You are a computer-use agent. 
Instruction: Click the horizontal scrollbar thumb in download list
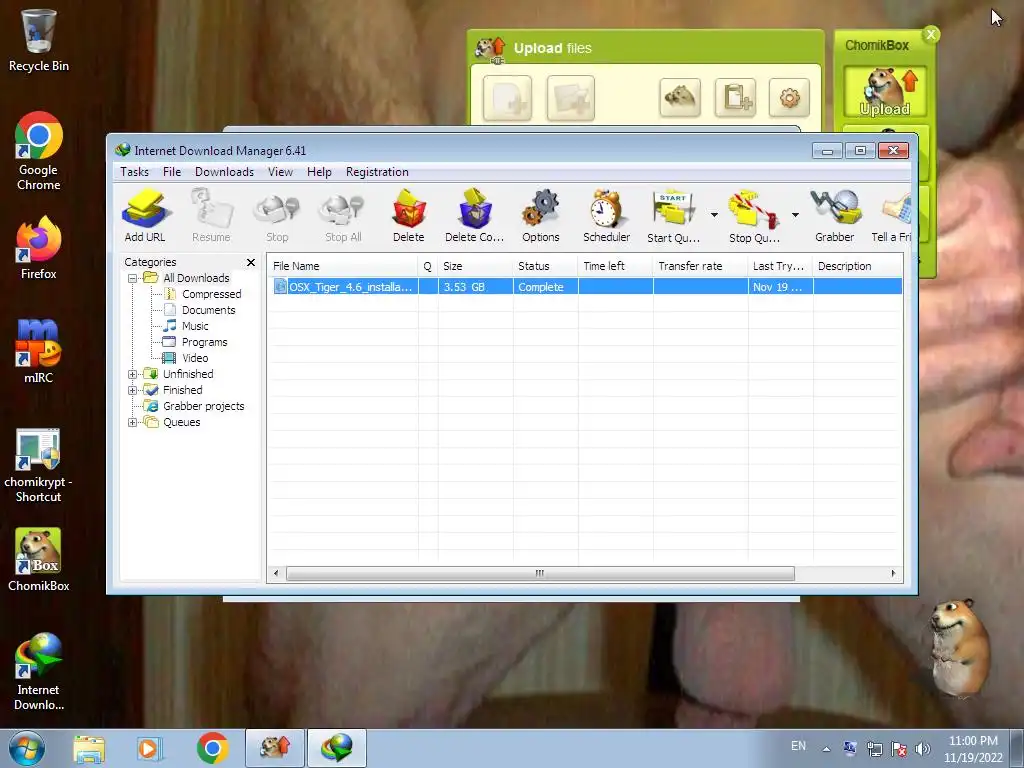click(540, 573)
